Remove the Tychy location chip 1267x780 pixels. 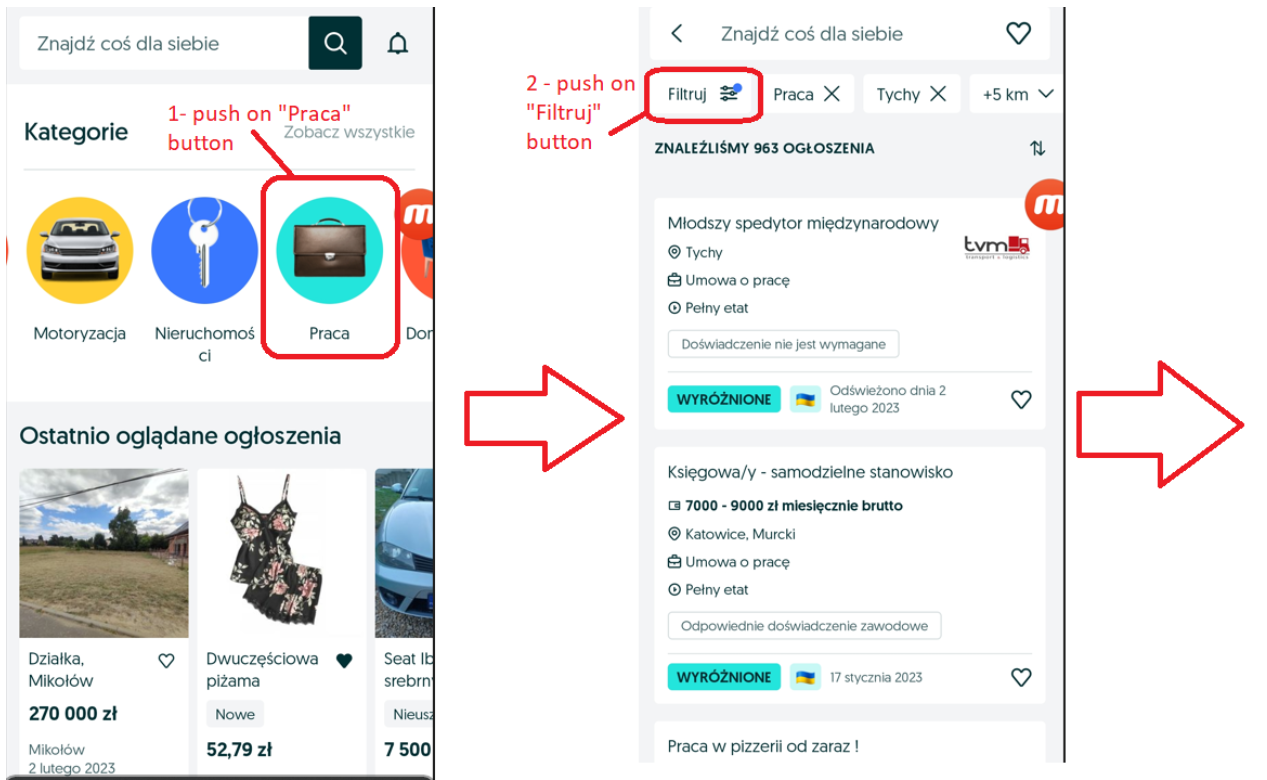click(x=937, y=94)
